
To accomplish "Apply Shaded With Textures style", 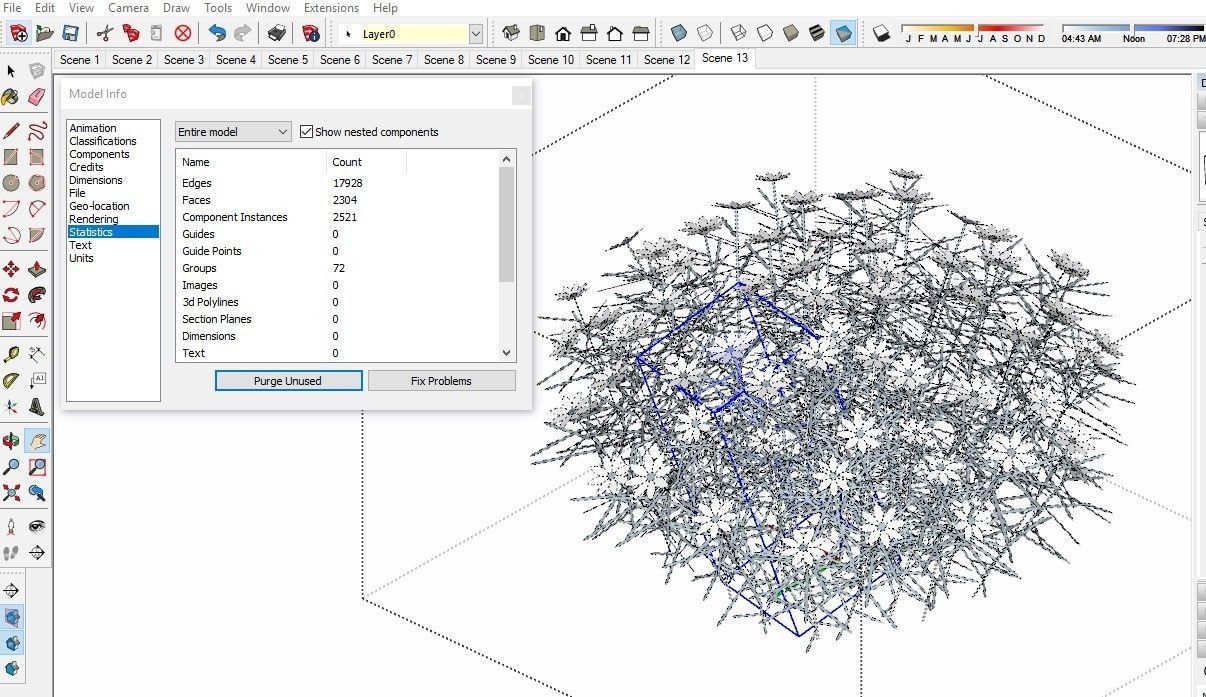I will tap(817, 33).
